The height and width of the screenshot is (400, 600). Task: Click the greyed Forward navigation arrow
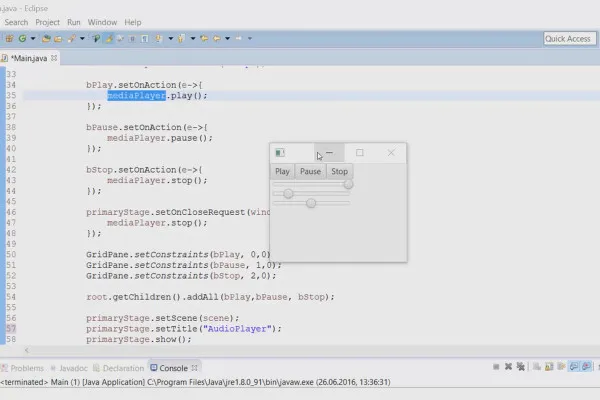[239, 38]
